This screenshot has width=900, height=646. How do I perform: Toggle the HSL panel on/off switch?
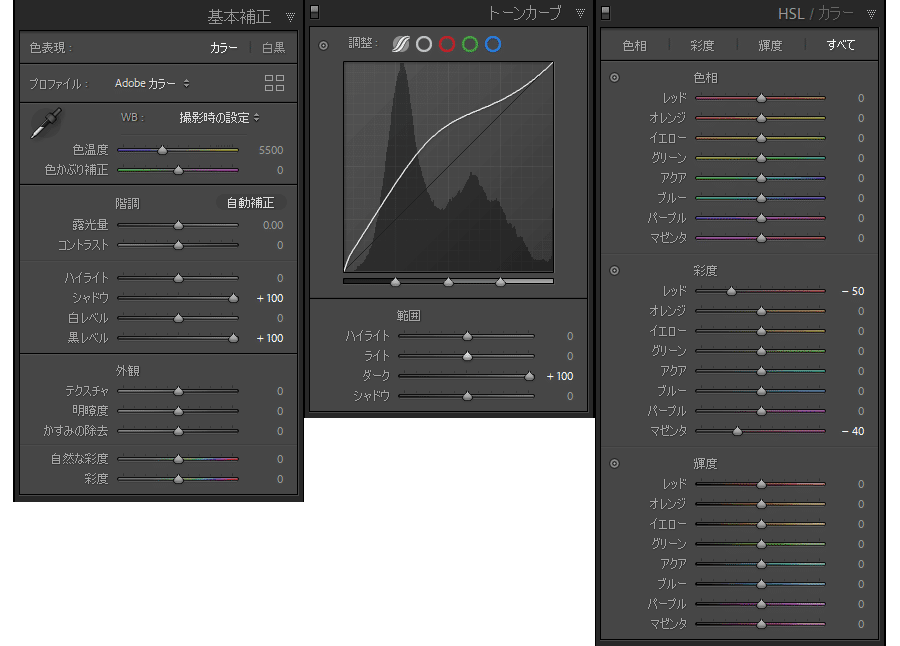coord(606,13)
